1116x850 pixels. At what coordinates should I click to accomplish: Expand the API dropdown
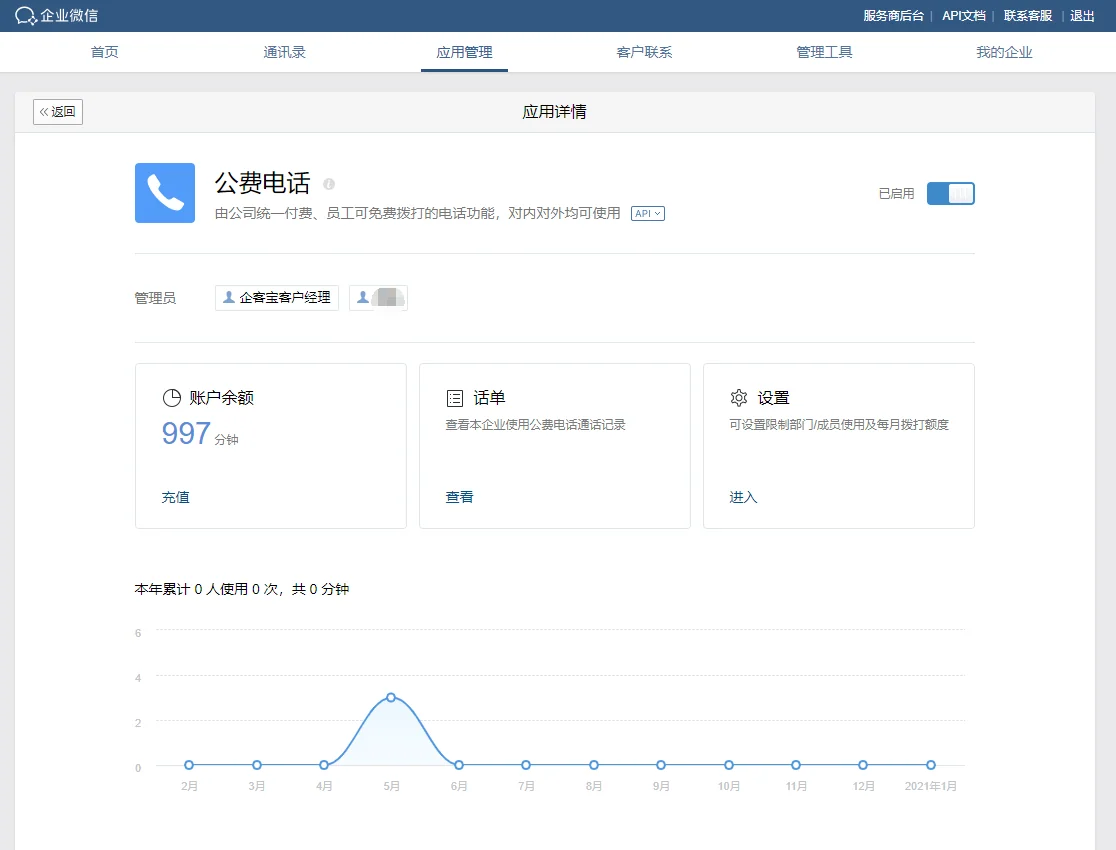click(648, 214)
